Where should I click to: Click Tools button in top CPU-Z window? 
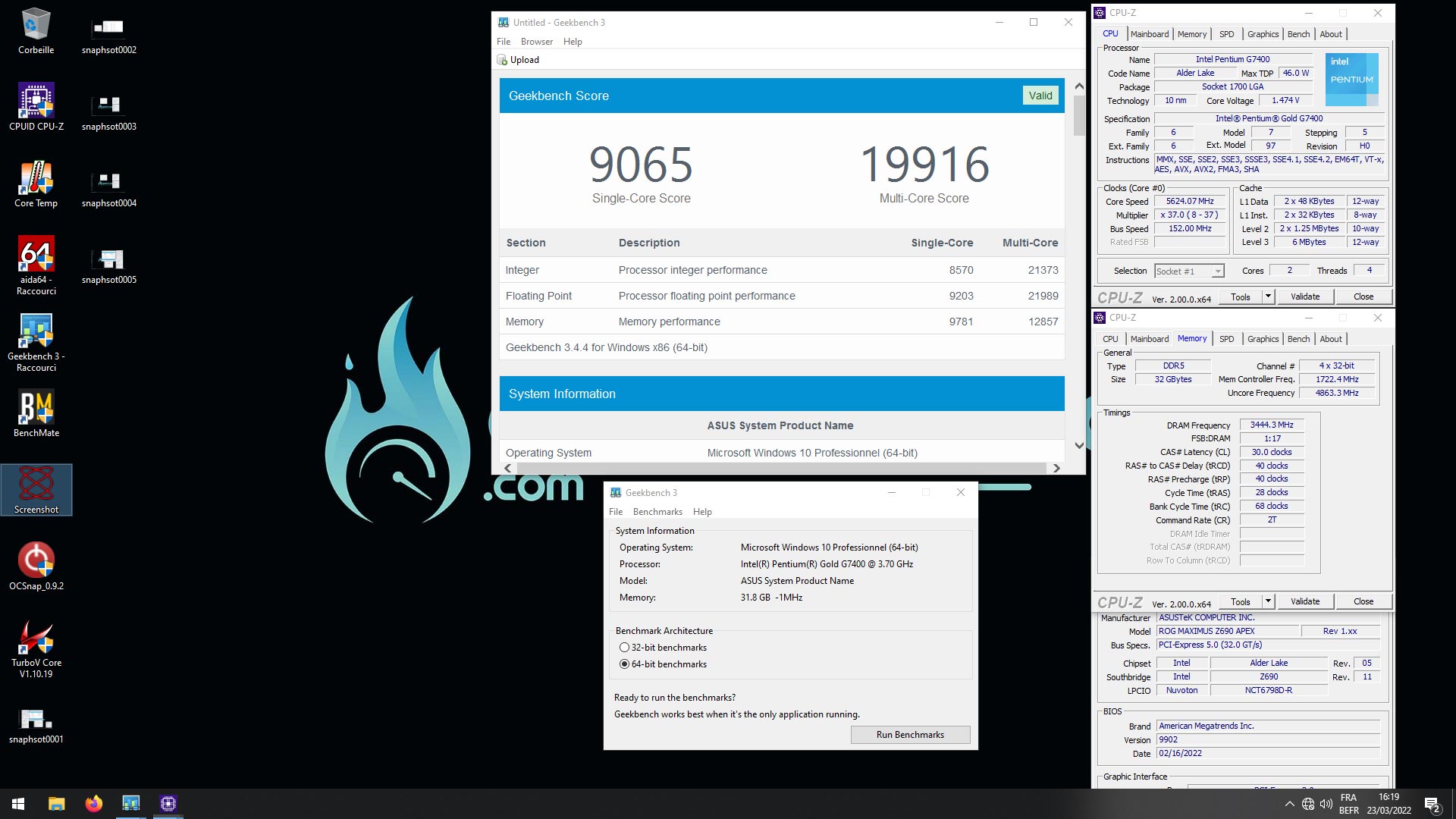[1240, 297]
